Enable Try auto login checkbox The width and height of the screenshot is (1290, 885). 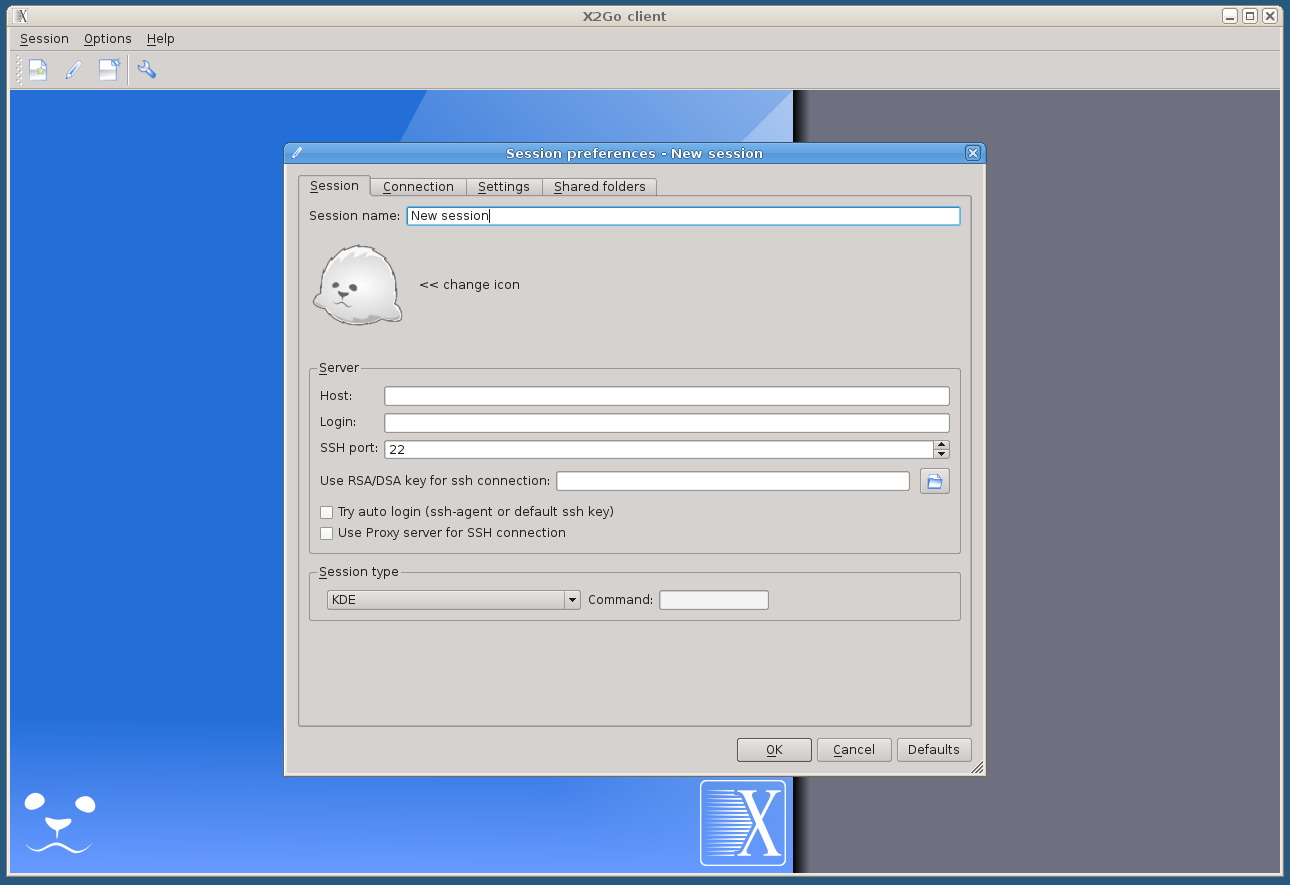tap(326, 512)
